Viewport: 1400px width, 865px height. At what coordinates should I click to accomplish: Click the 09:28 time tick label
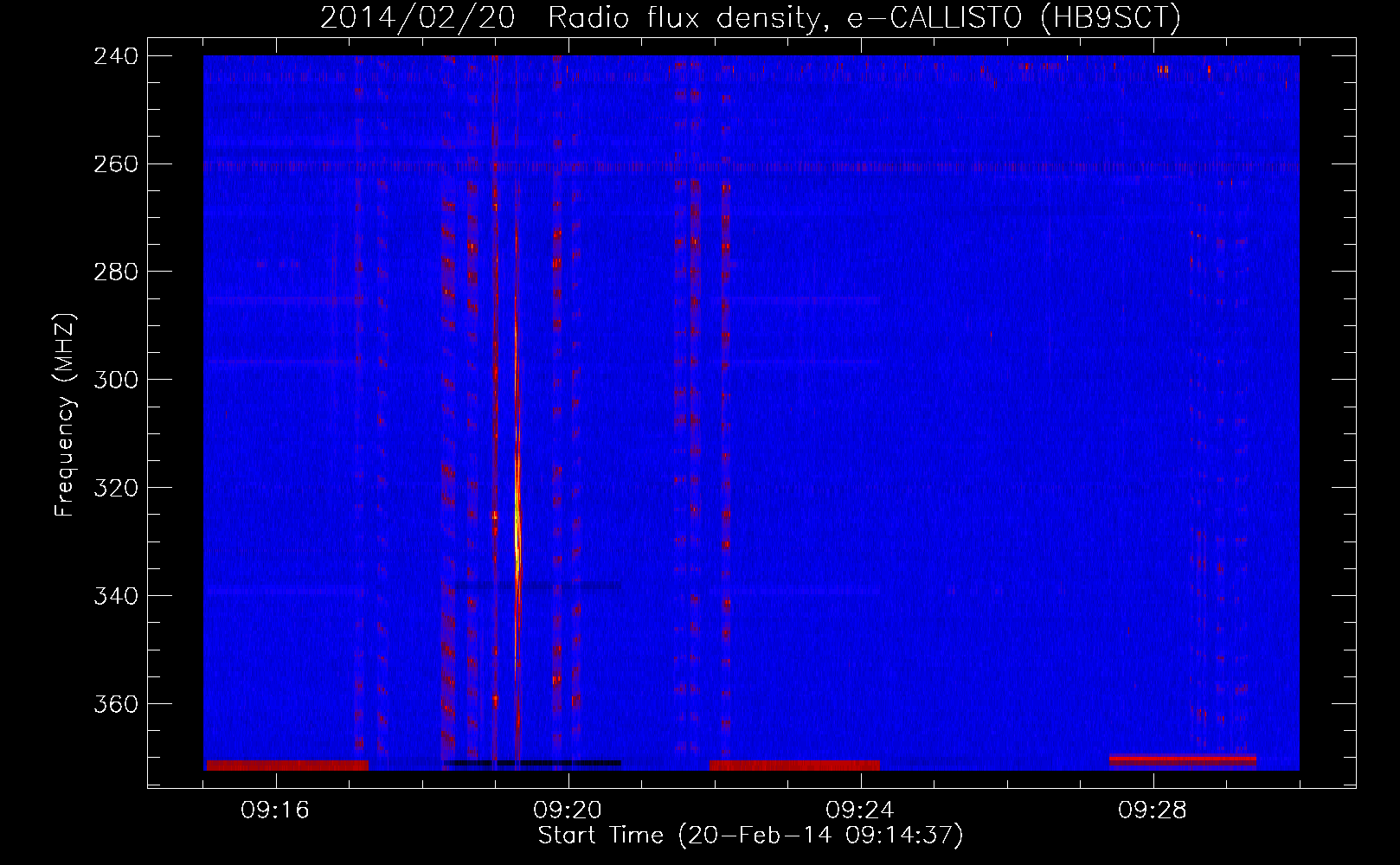coord(1153,811)
